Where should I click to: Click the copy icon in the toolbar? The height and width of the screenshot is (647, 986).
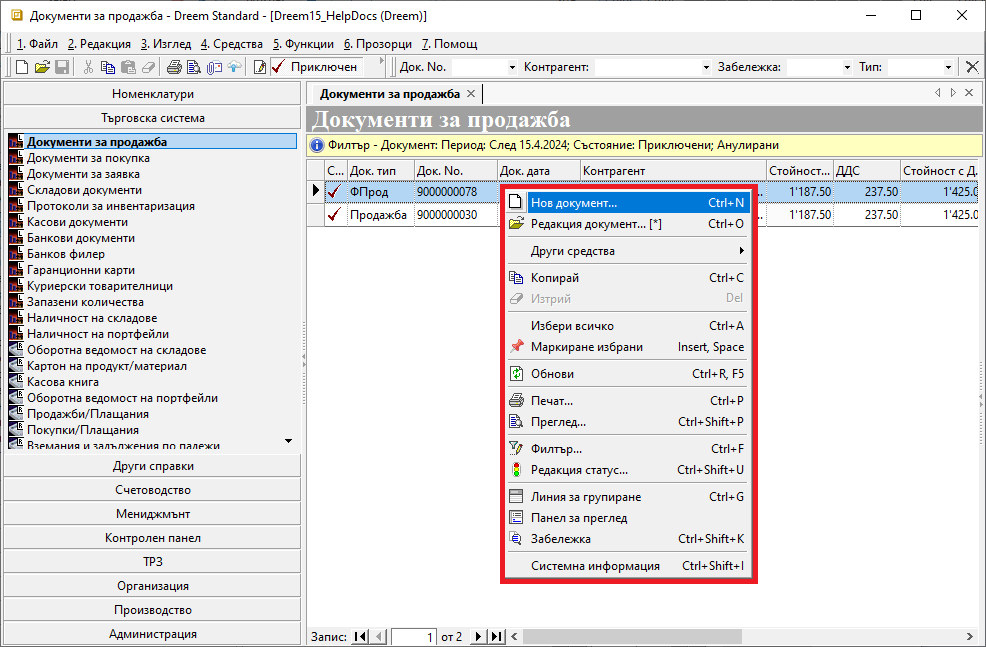[x=108, y=67]
